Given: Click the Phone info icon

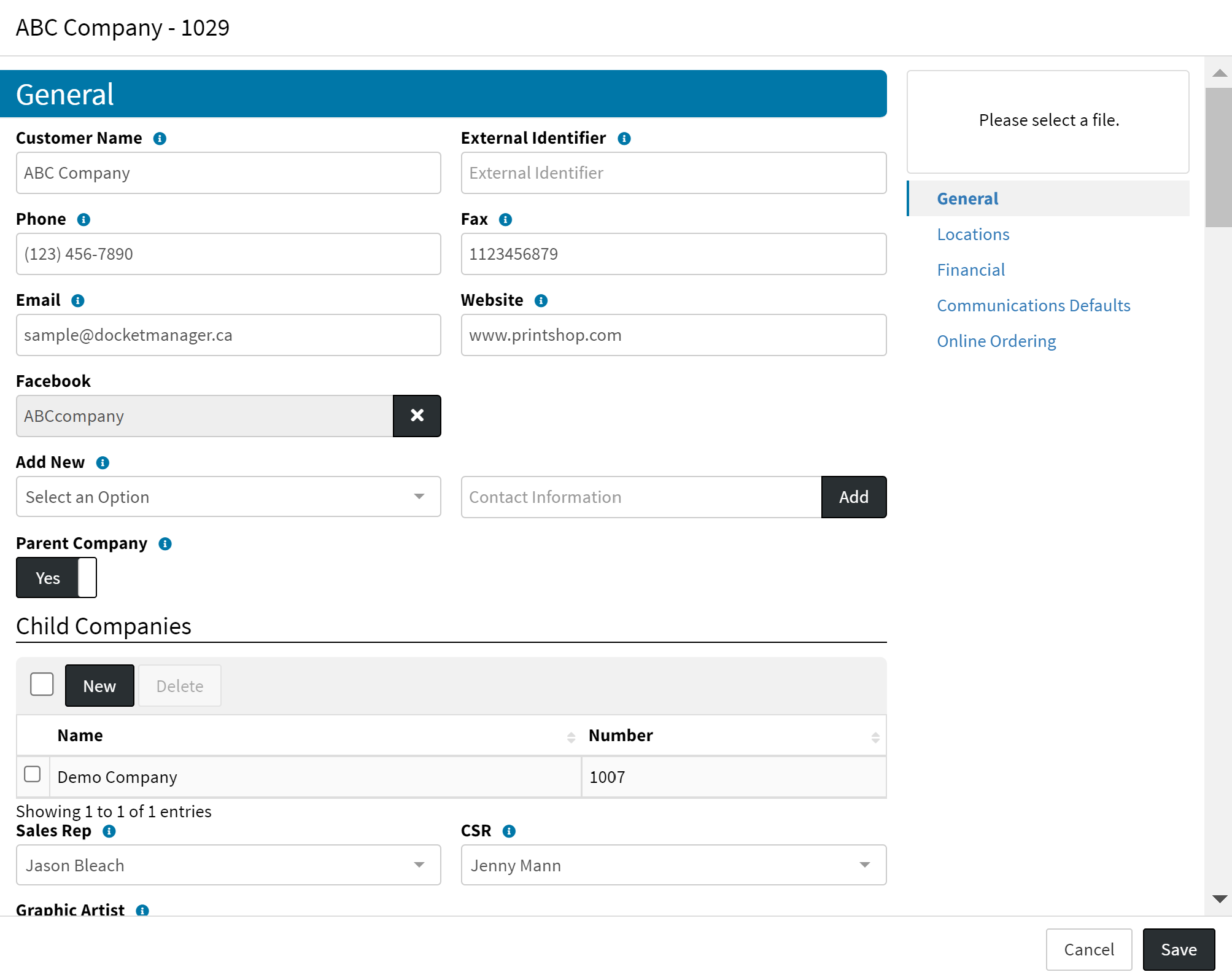Looking at the screenshot, I should coord(83,220).
